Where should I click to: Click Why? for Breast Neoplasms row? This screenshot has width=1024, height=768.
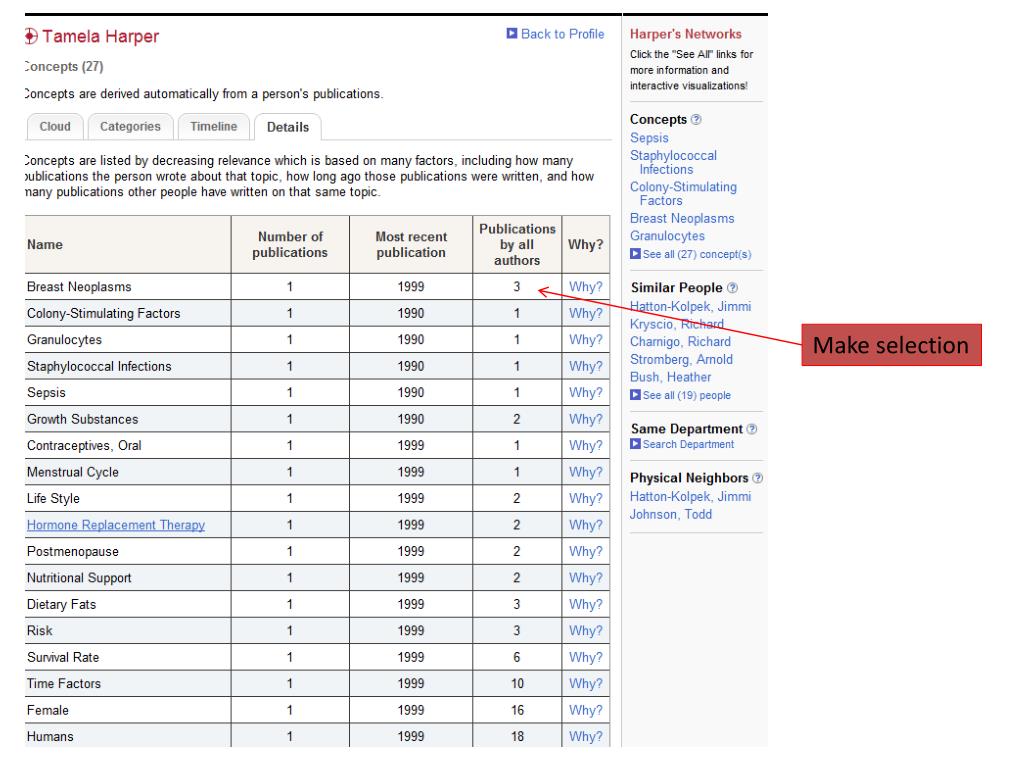tap(585, 287)
